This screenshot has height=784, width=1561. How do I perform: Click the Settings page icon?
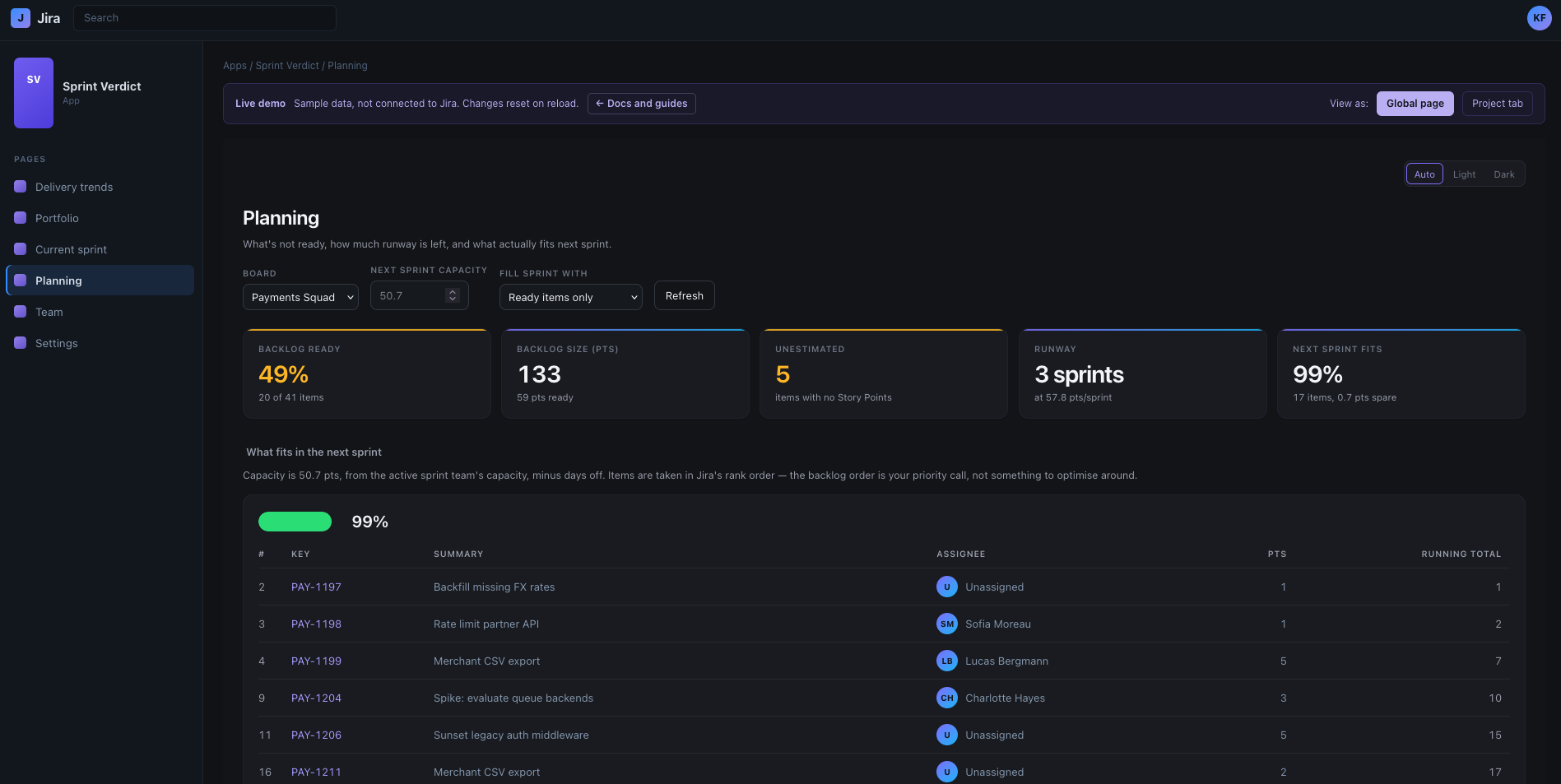click(x=21, y=343)
